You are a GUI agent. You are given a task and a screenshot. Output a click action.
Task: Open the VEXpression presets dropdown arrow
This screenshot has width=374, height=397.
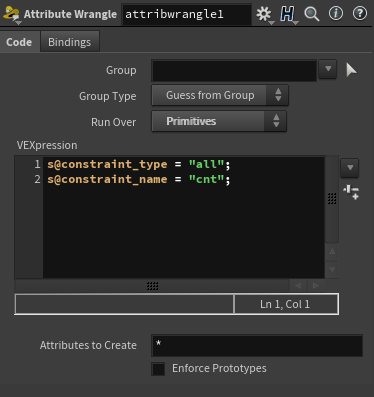click(350, 167)
